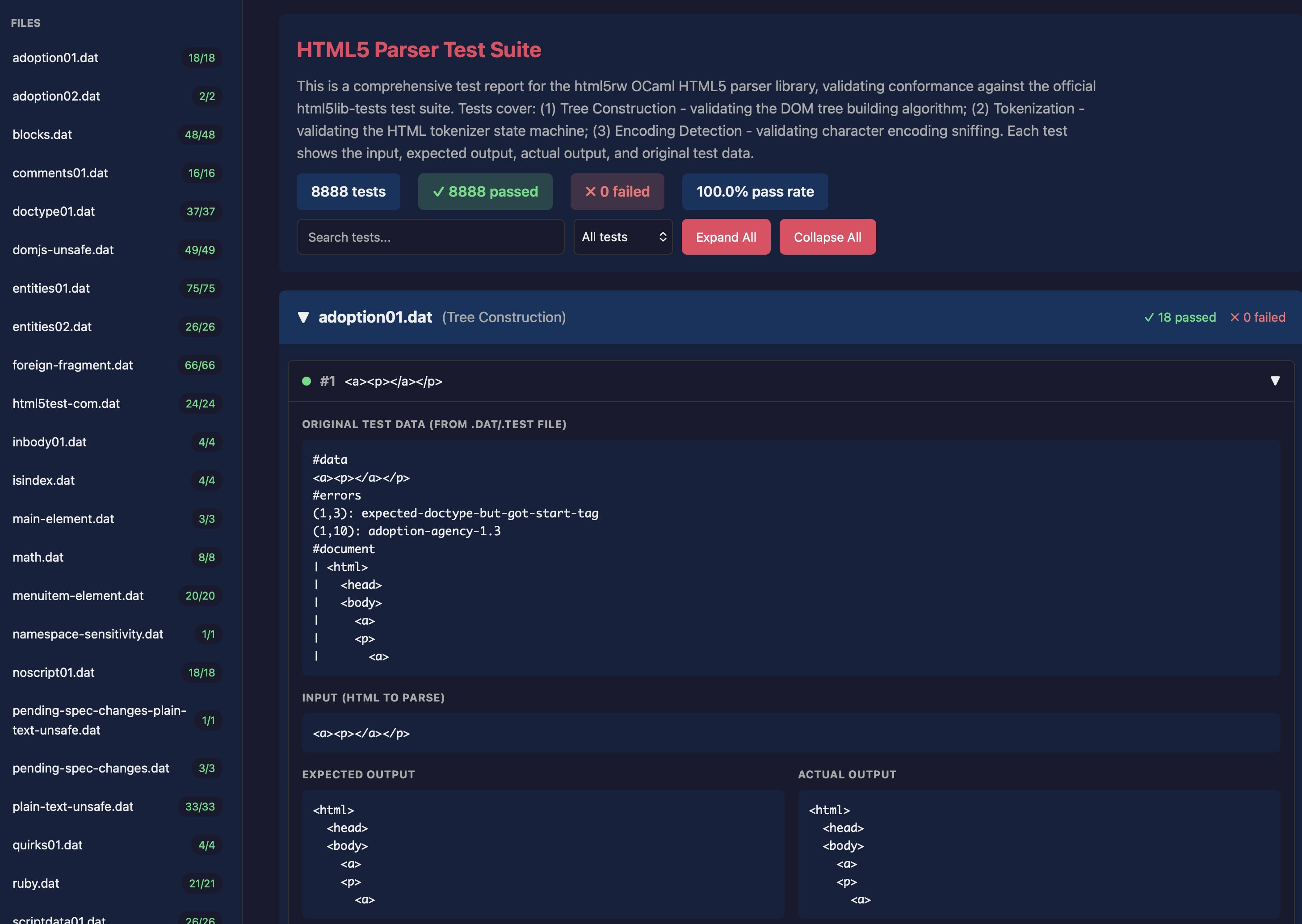Click the Expand All button

(726, 237)
